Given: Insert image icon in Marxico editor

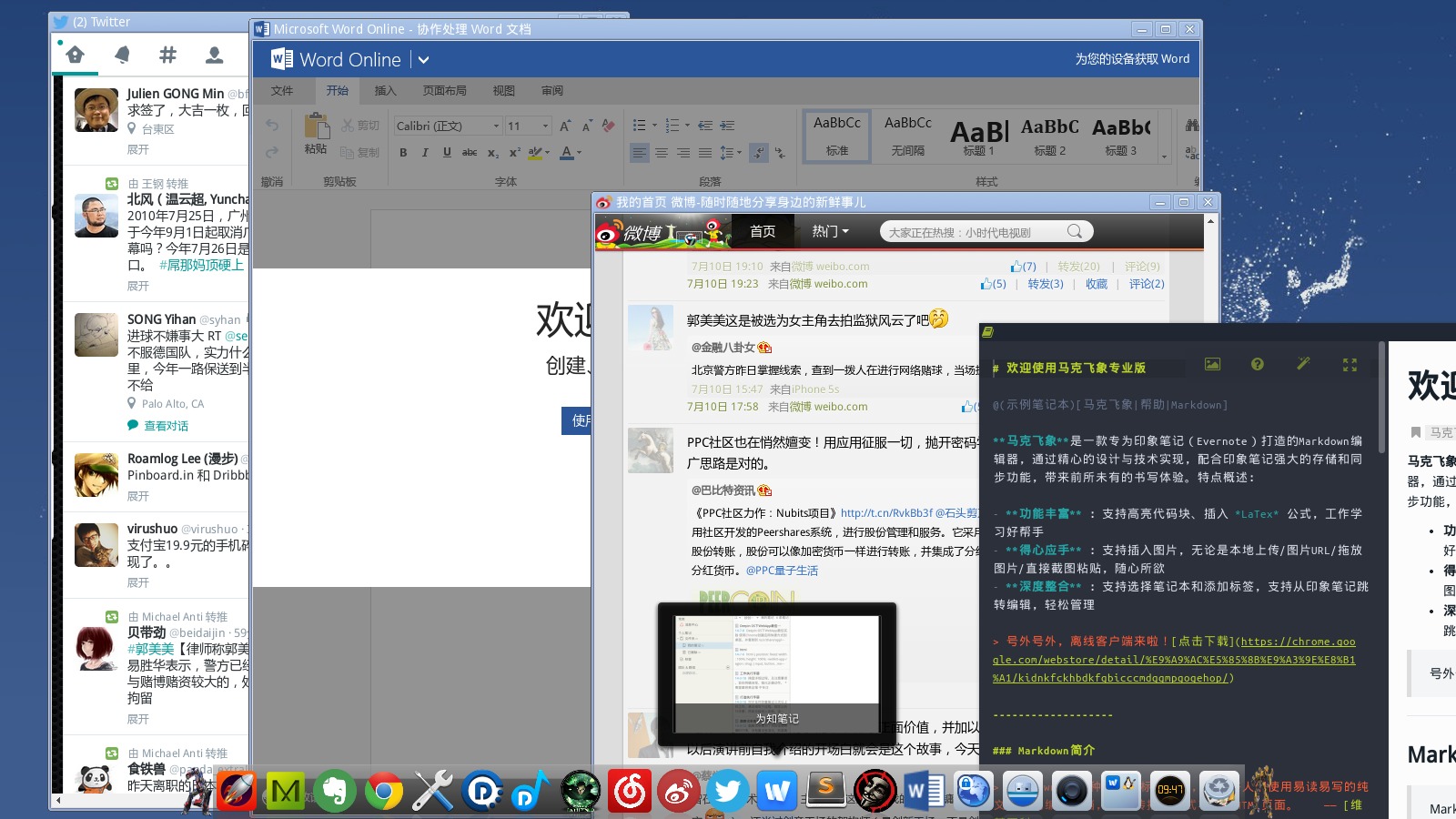Looking at the screenshot, I should (x=1212, y=364).
